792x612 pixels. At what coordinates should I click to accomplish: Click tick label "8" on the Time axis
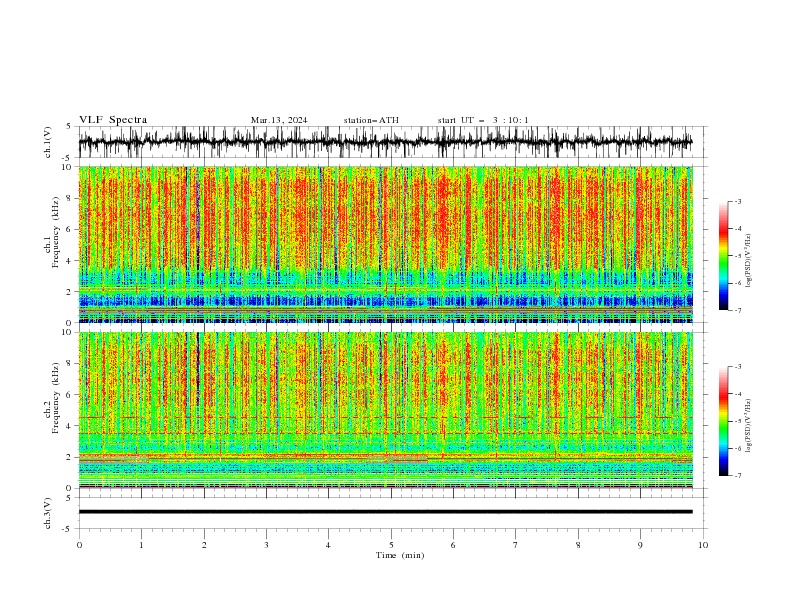[x=578, y=545]
